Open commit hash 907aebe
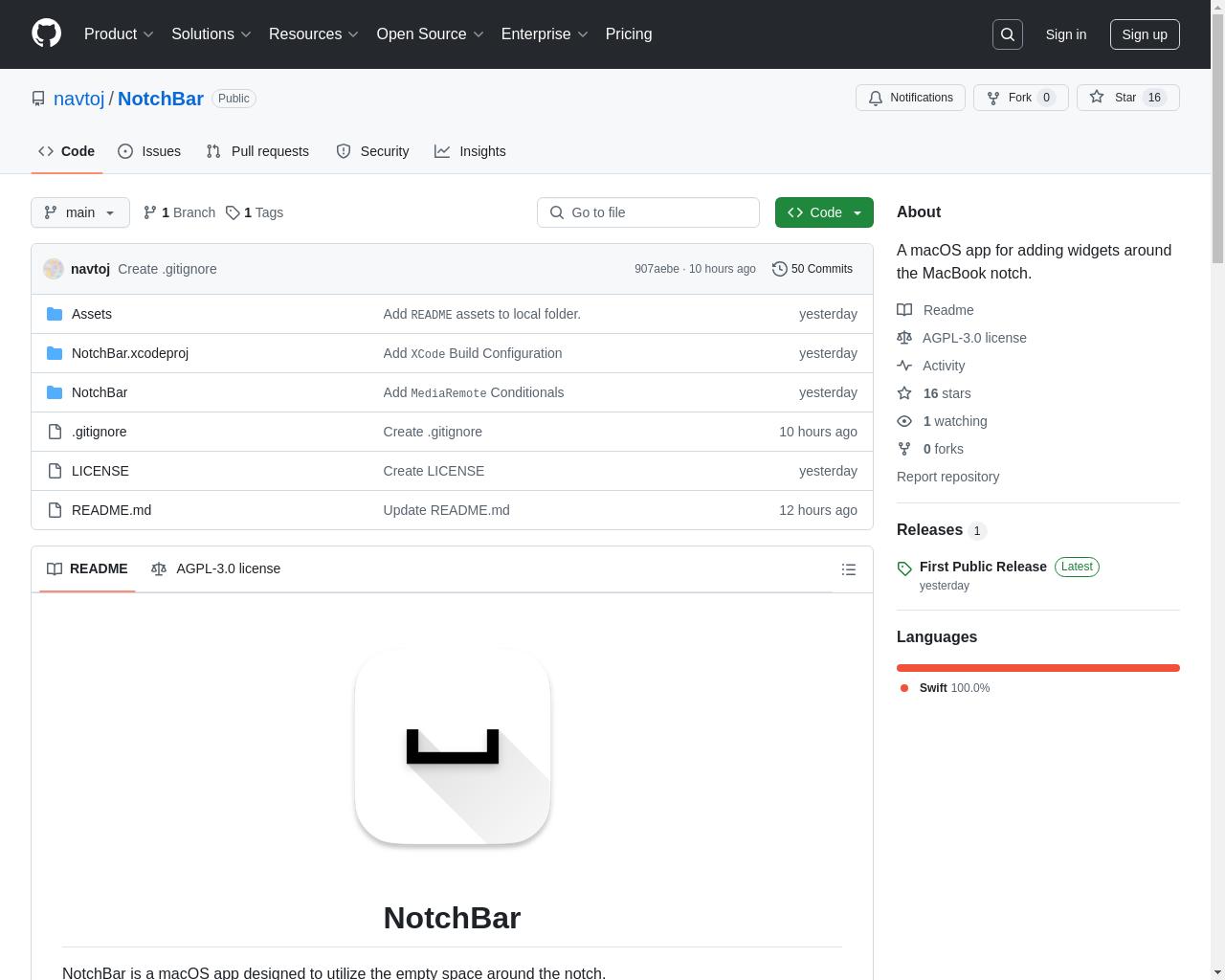This screenshot has height=980, width=1225. [x=657, y=269]
